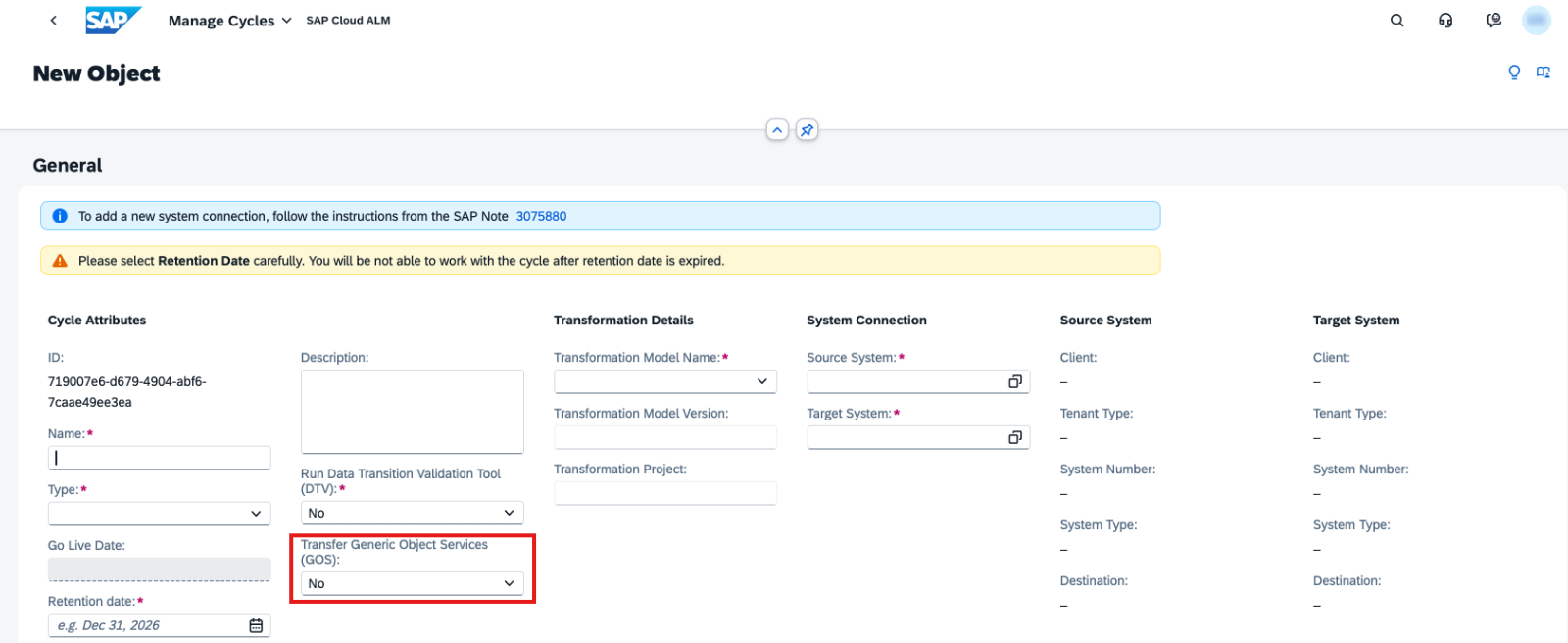Open the user profile avatar

click(1536, 21)
